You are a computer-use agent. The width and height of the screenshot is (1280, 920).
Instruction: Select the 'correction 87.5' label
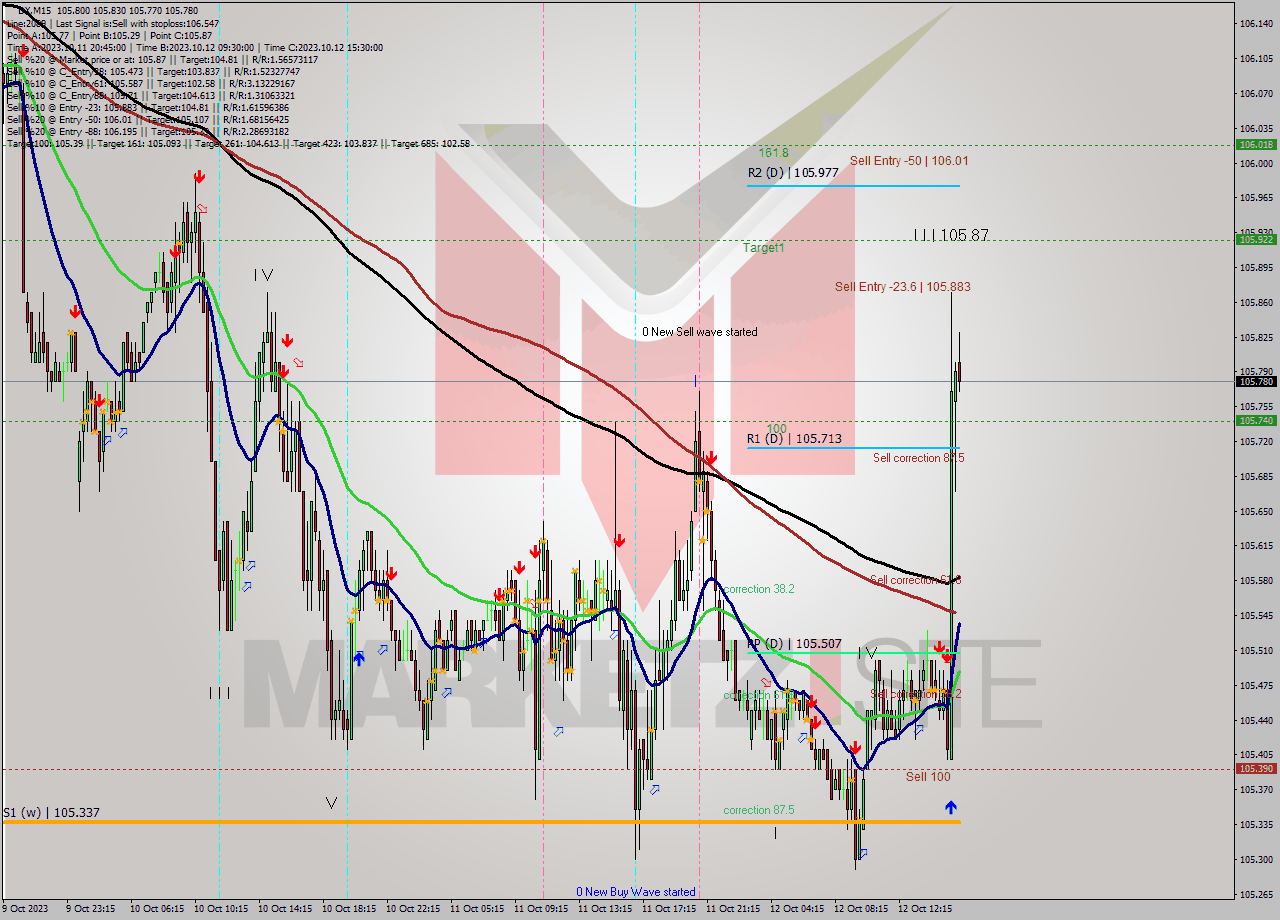[759, 810]
